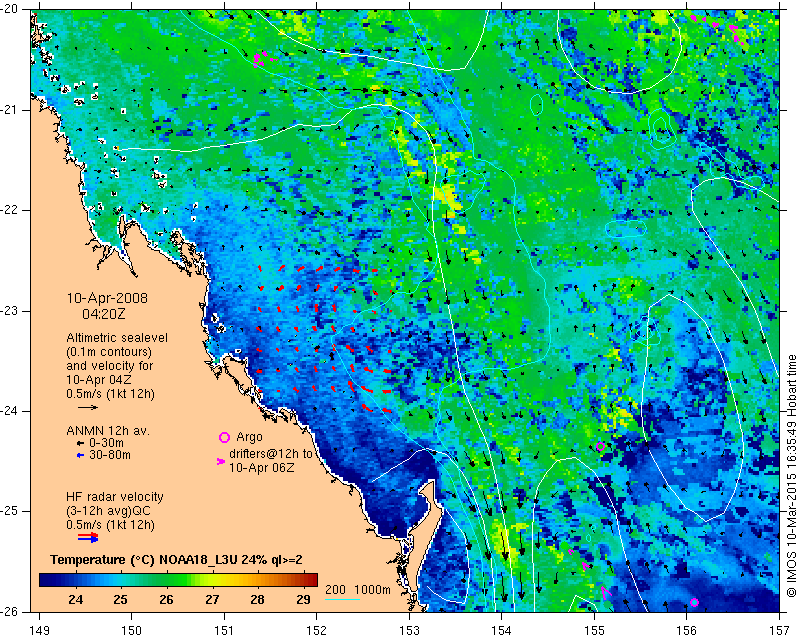Click the red HF radar vector field offshore
The height and width of the screenshot is (640, 800).
(x=324, y=339)
